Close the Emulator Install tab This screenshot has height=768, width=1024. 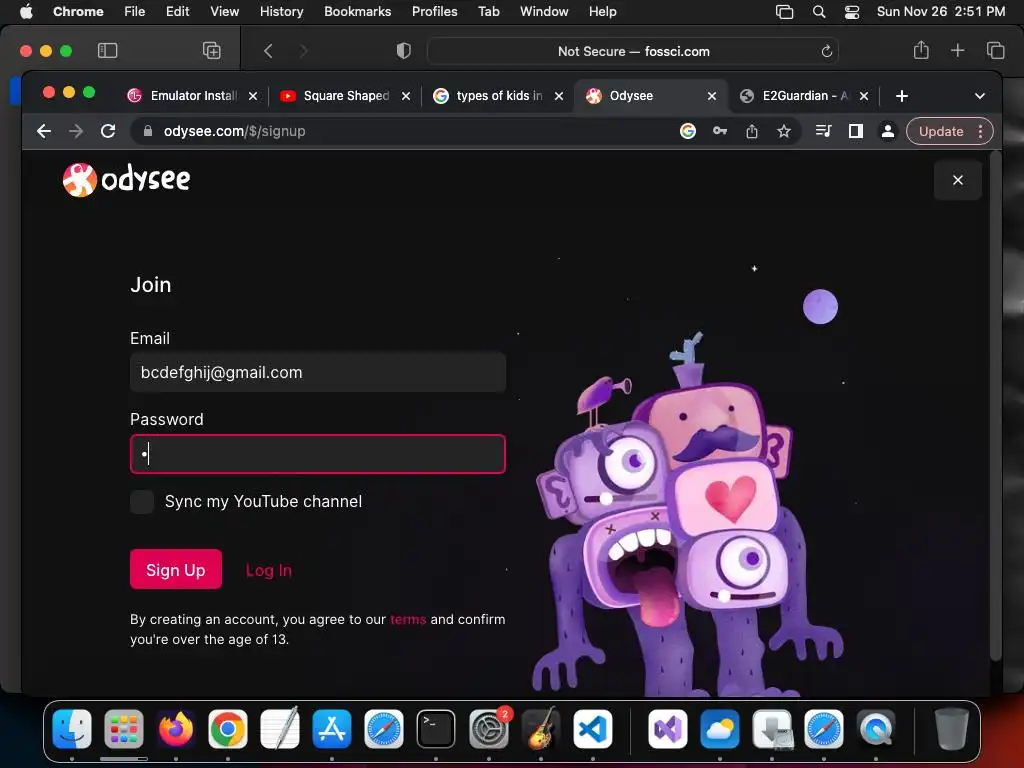(253, 96)
